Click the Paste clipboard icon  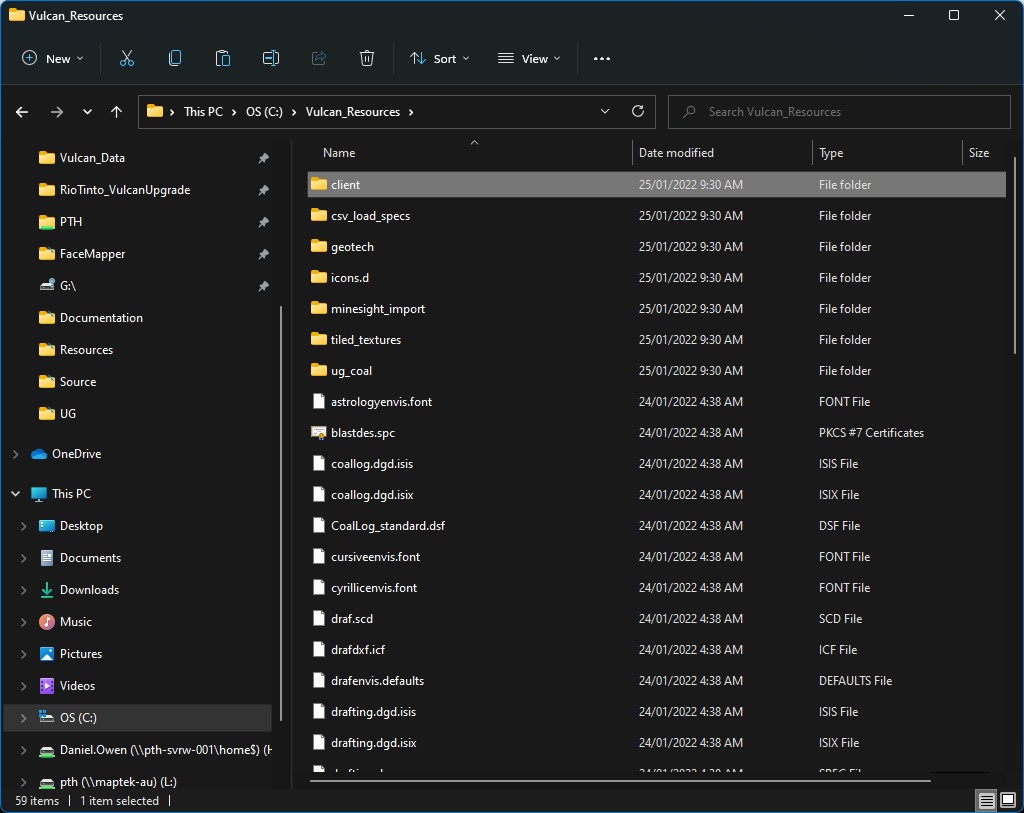coord(223,59)
